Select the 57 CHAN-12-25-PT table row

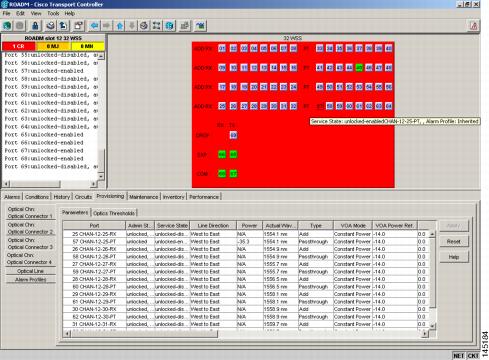[x=246, y=241]
